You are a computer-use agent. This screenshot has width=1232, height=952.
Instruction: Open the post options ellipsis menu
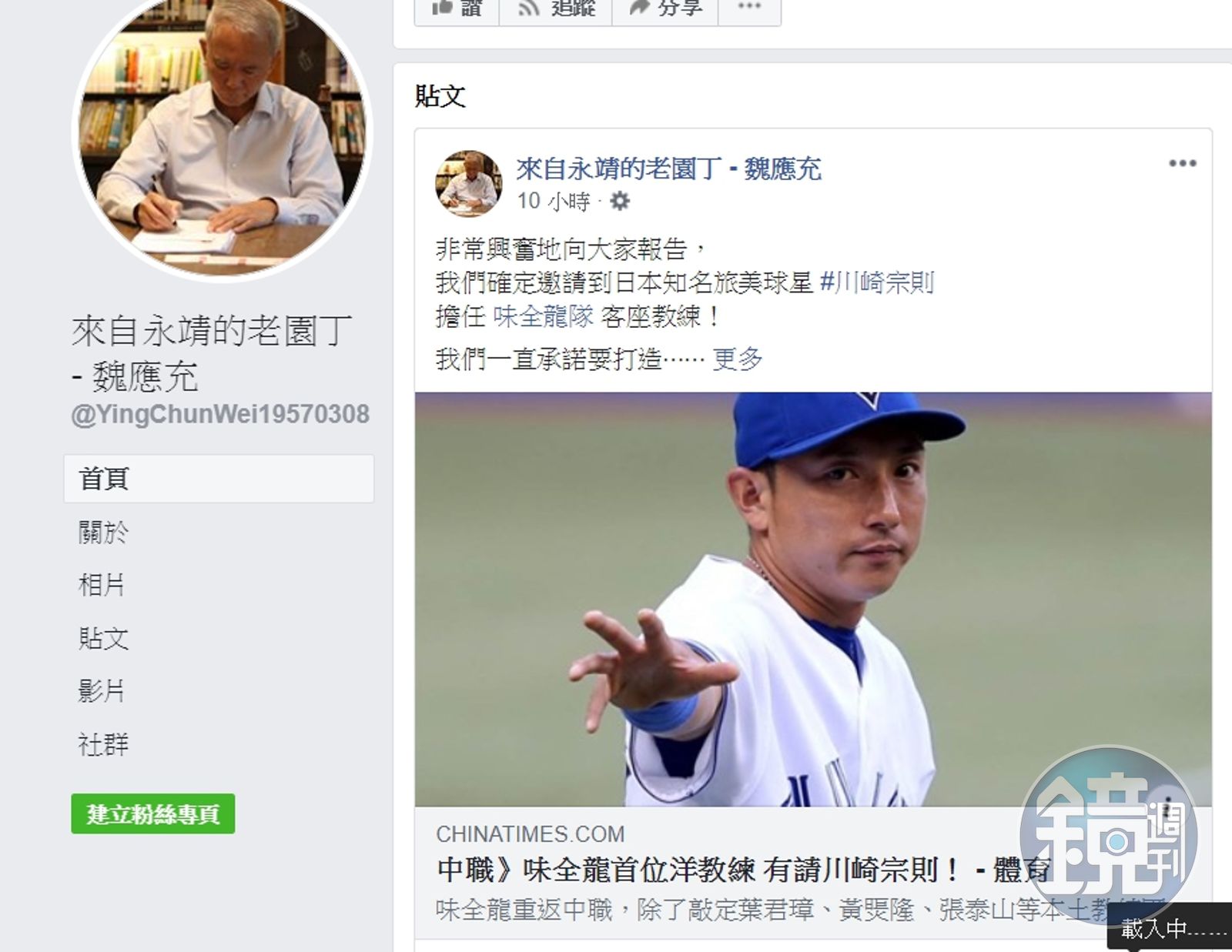[1182, 163]
